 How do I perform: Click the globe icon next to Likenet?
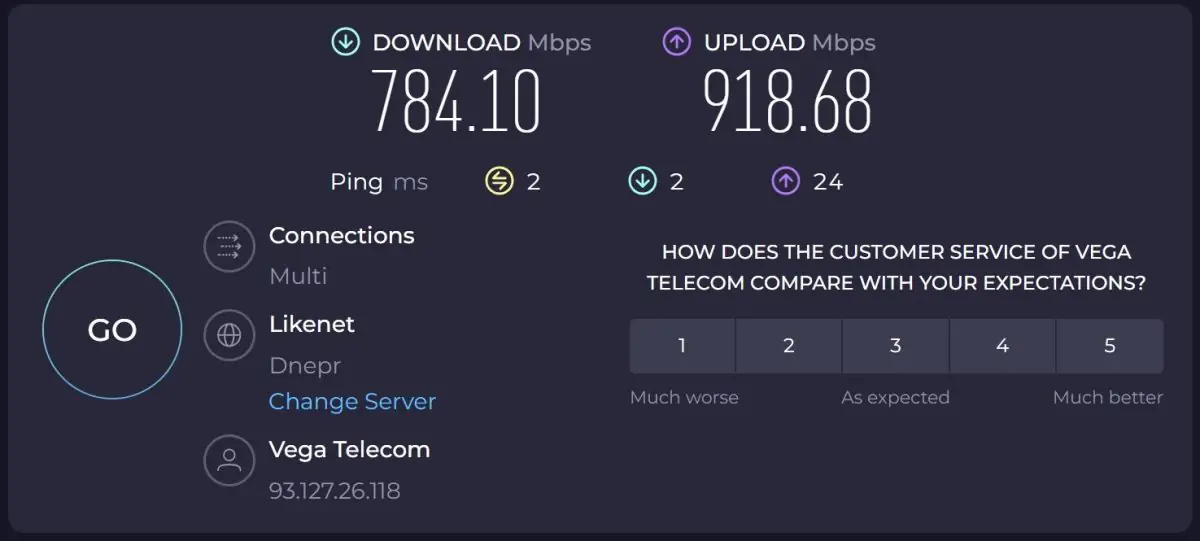pos(229,335)
